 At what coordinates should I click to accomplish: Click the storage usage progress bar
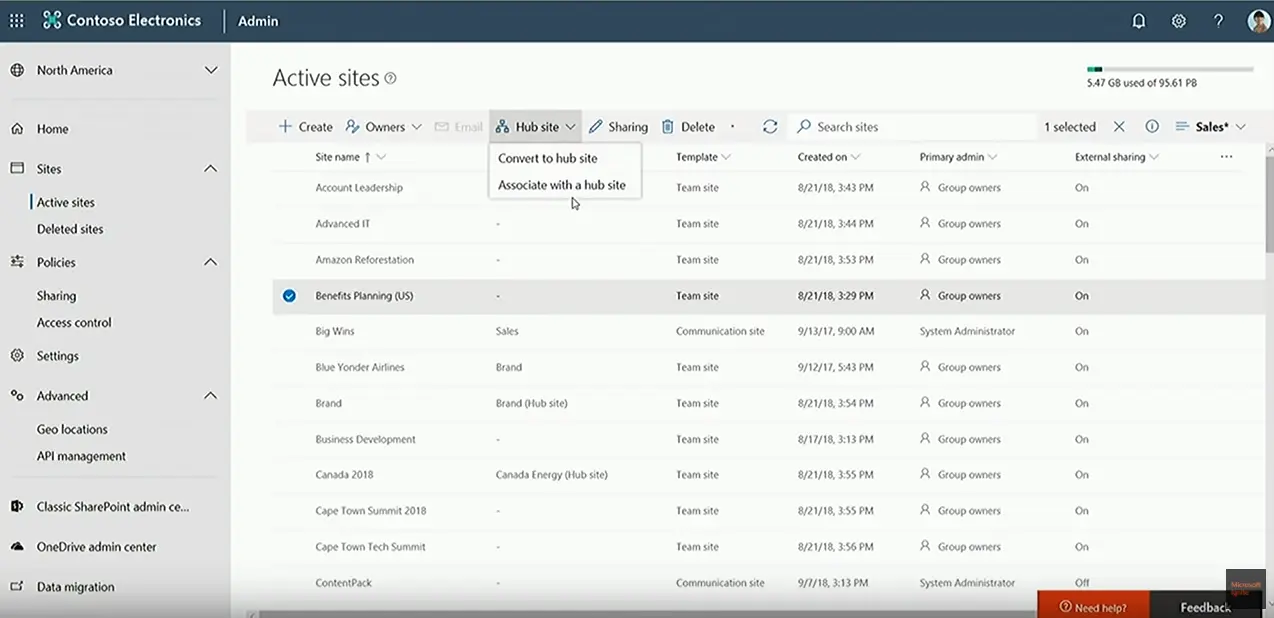(1169, 69)
